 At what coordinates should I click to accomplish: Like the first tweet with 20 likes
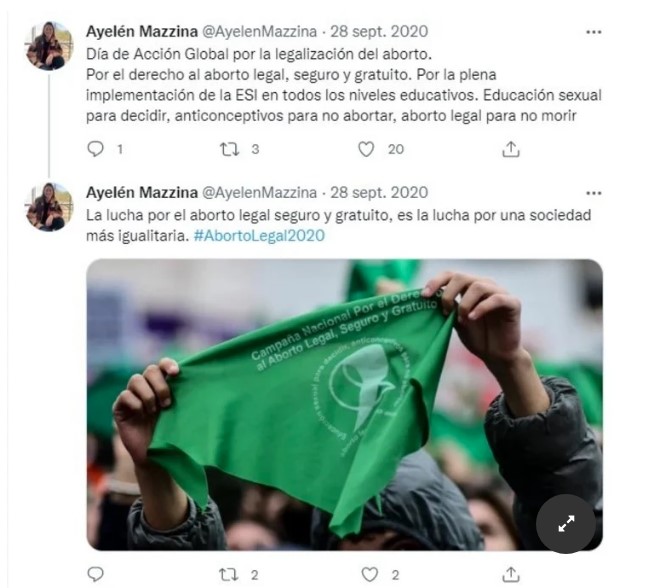(x=366, y=149)
